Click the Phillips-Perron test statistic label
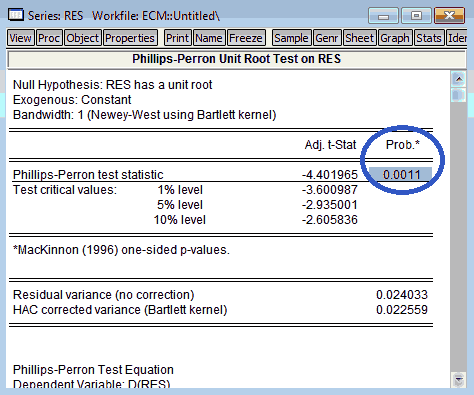This screenshot has width=474, height=395. coord(88,174)
